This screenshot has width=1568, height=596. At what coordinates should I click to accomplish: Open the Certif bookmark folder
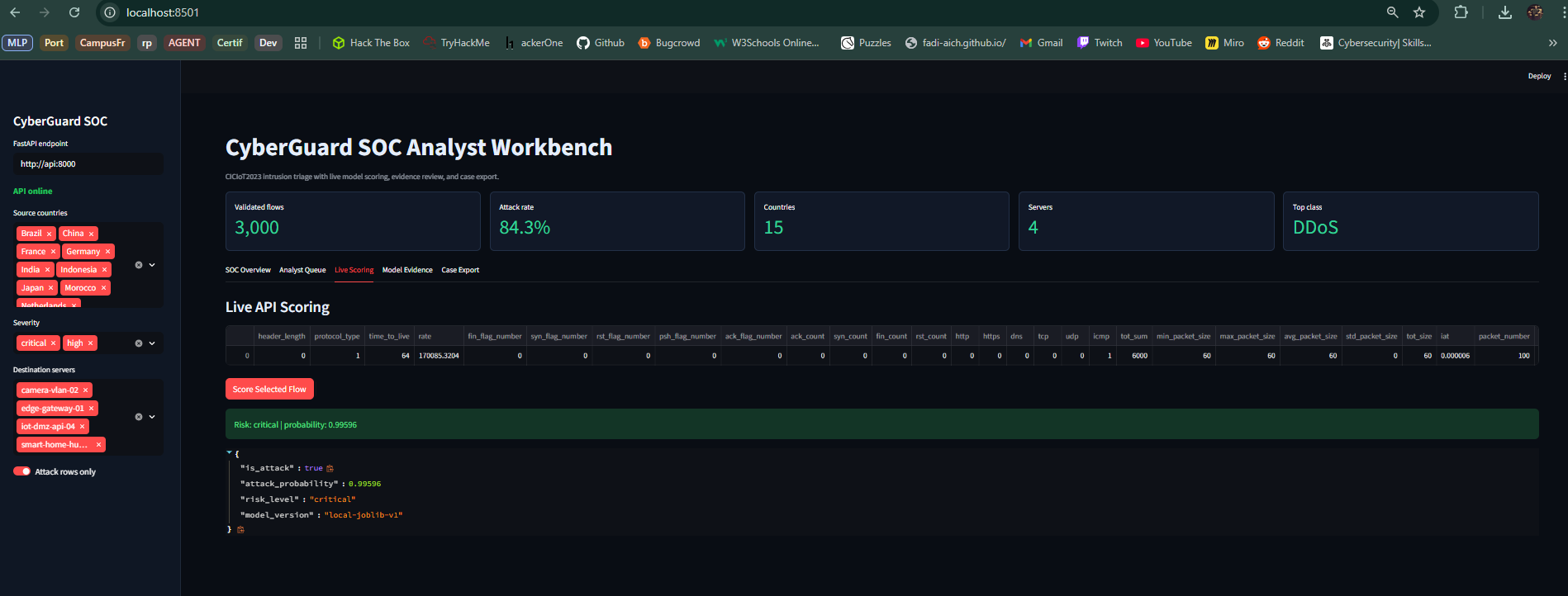(230, 43)
